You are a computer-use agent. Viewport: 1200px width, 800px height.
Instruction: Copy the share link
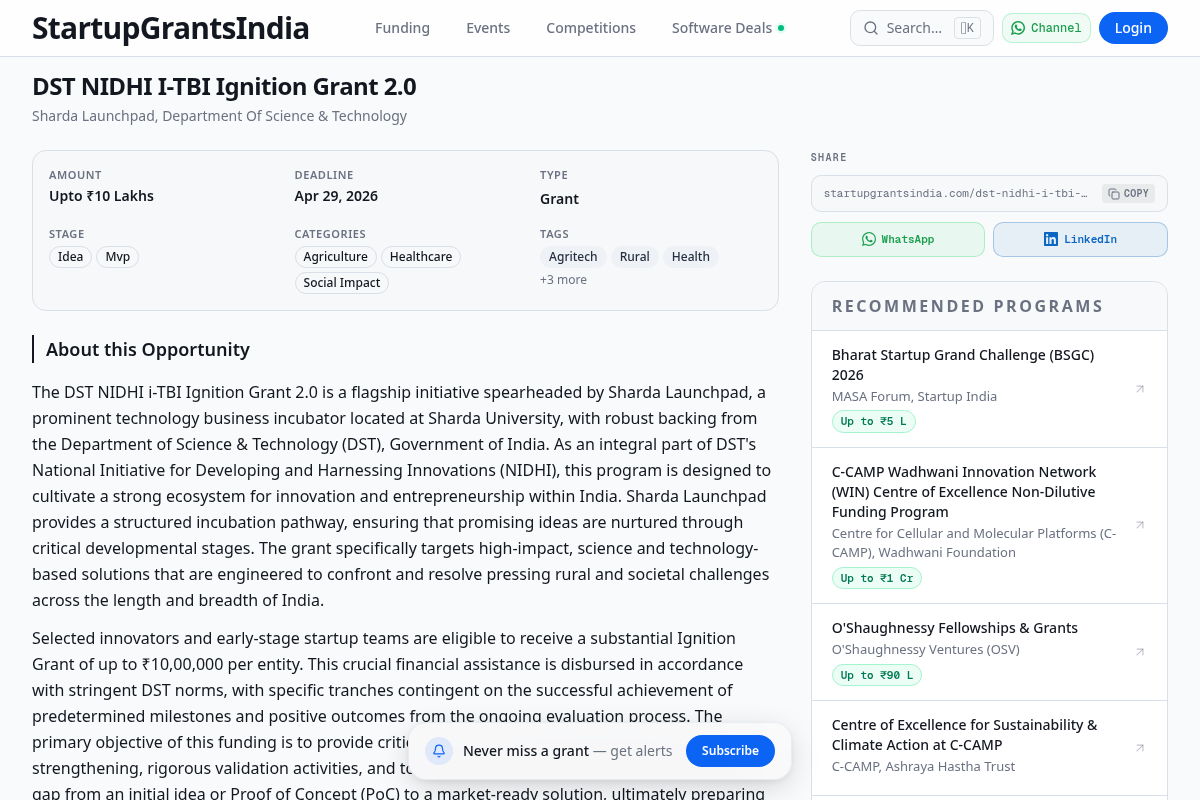coord(1128,193)
